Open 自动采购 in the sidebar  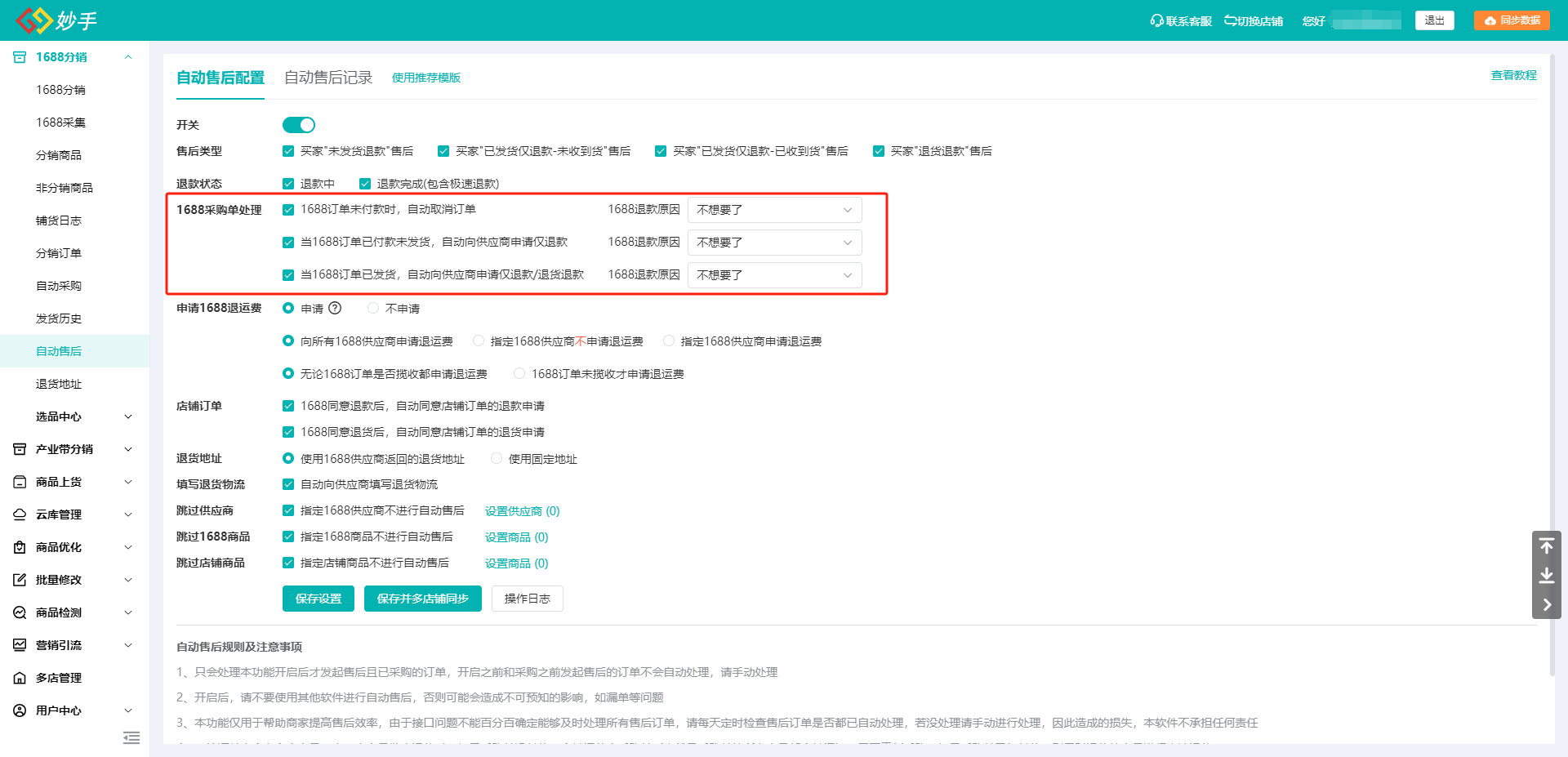[59, 286]
